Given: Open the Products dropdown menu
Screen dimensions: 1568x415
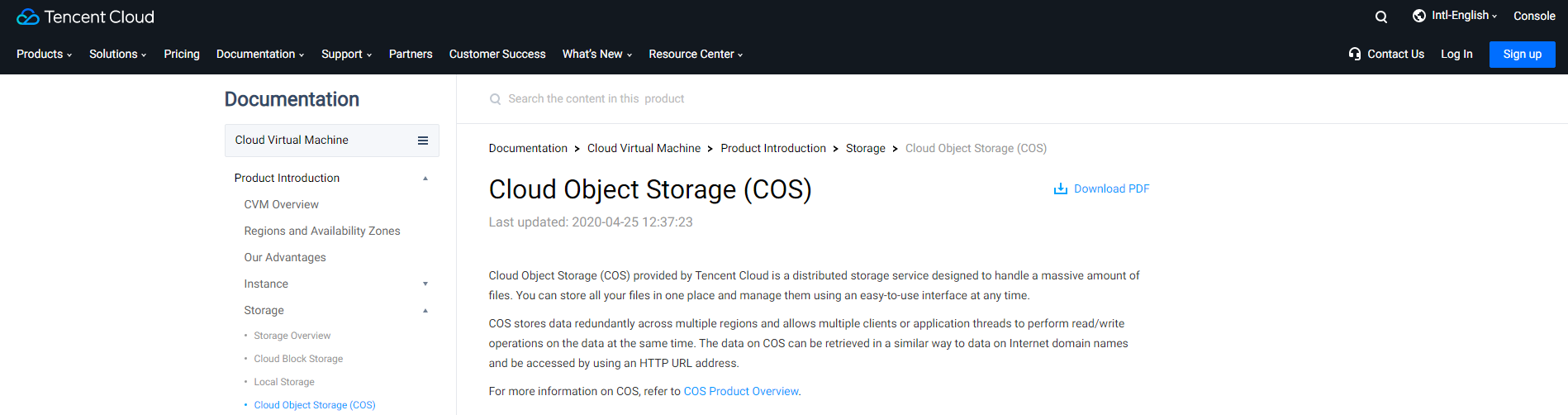Looking at the screenshot, I should [x=44, y=55].
